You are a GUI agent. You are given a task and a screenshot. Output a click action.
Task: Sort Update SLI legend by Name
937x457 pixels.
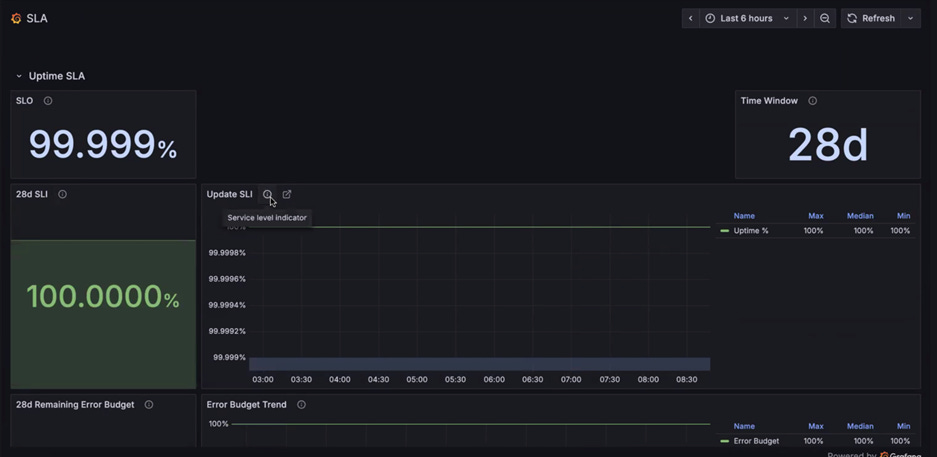pos(744,216)
